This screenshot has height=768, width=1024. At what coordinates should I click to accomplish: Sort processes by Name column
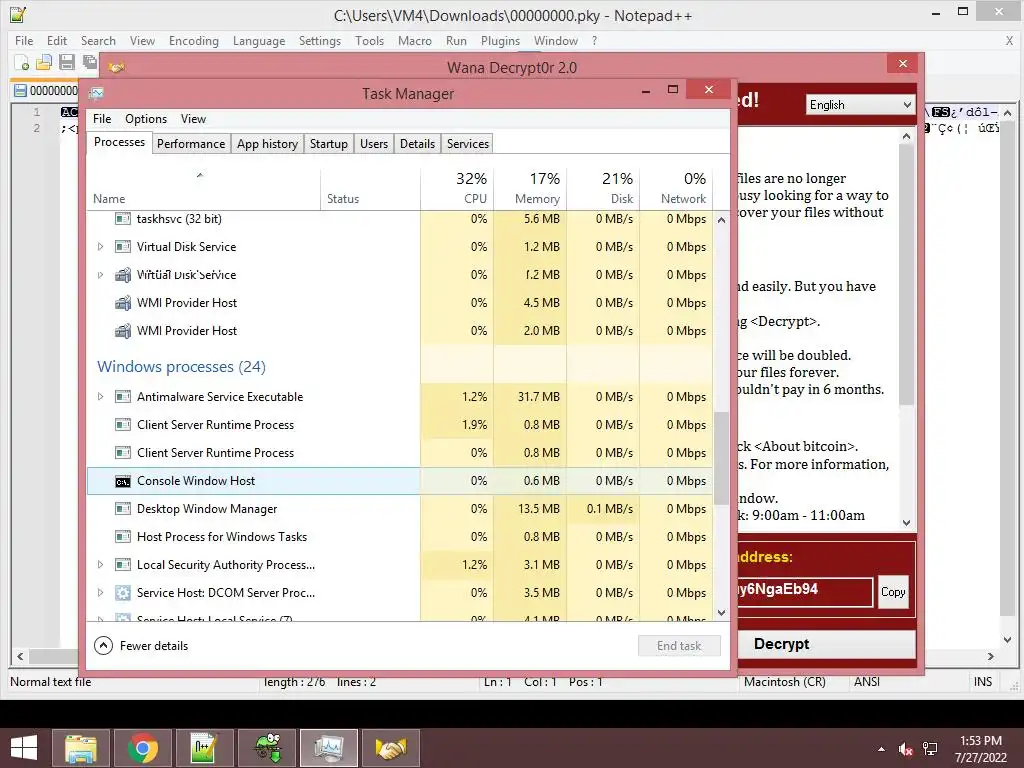click(x=203, y=189)
